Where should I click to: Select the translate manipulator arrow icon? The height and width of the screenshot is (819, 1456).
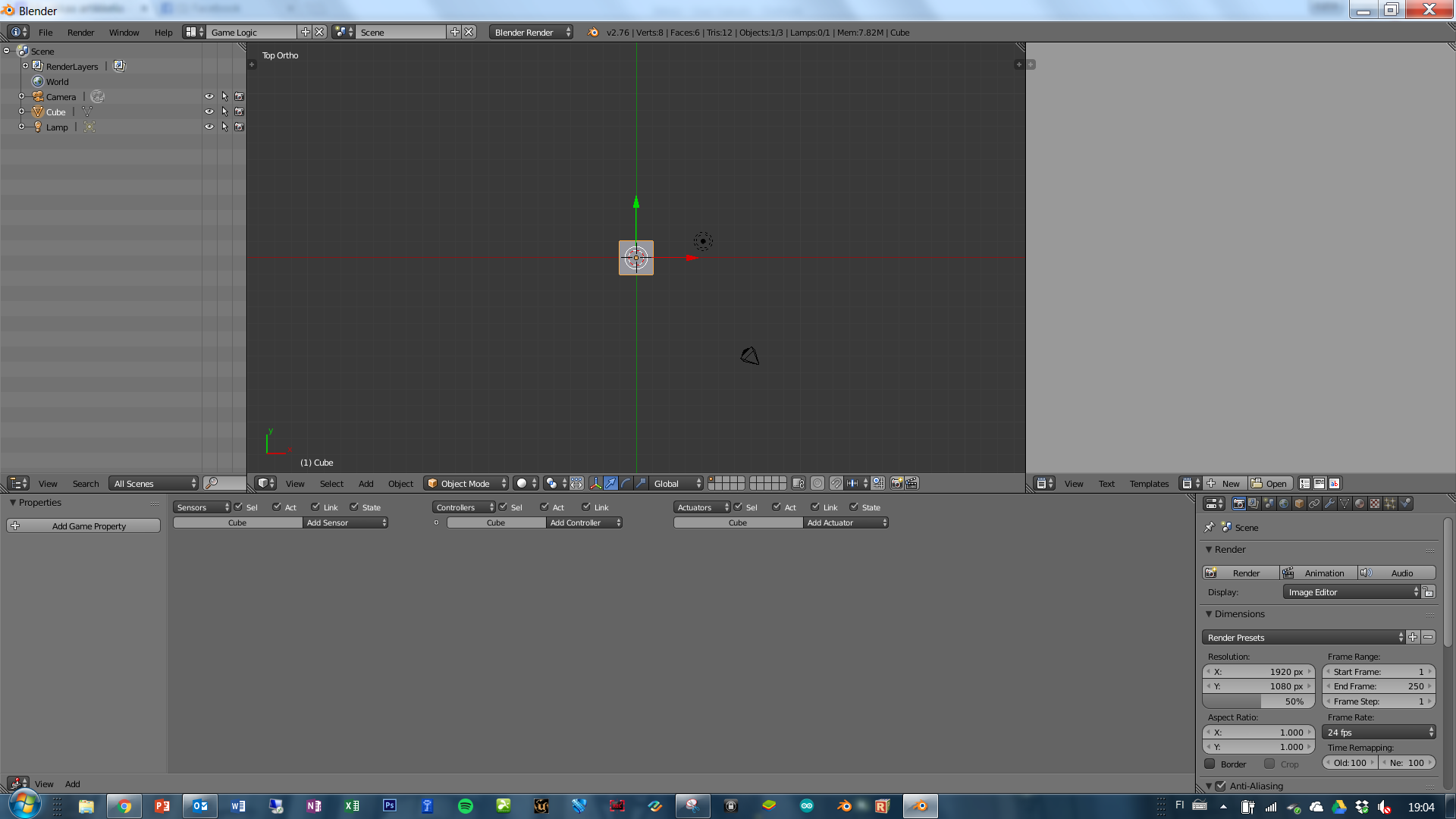tap(610, 483)
